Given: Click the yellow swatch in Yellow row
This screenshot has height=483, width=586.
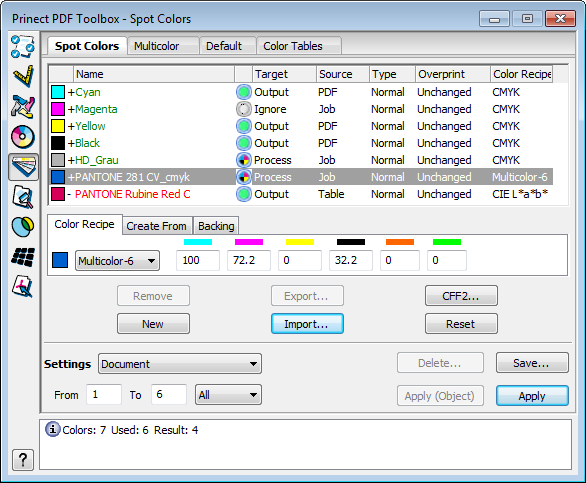Looking at the screenshot, I should click(x=58, y=126).
